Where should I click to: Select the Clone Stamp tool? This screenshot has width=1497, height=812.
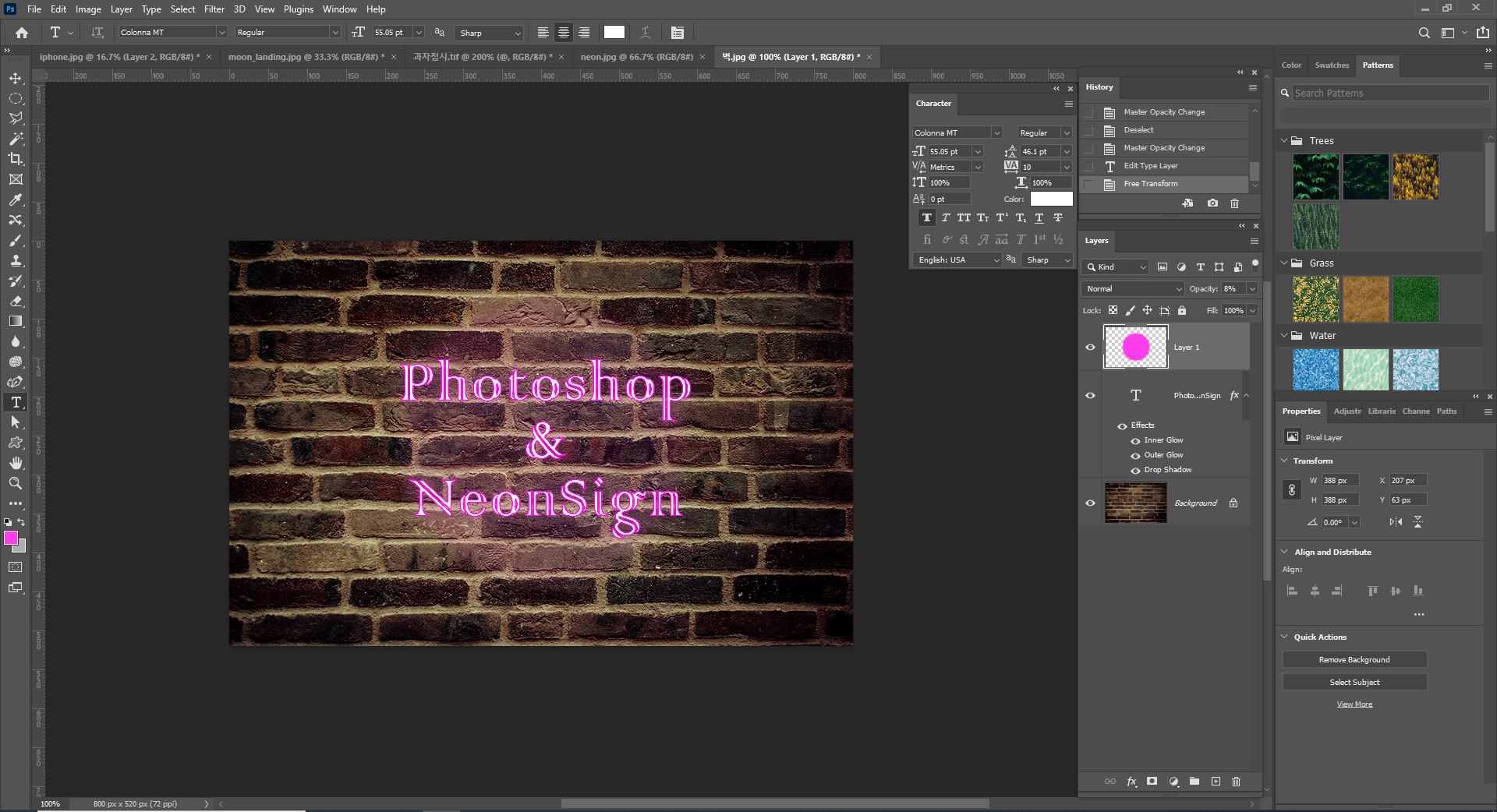[16, 260]
